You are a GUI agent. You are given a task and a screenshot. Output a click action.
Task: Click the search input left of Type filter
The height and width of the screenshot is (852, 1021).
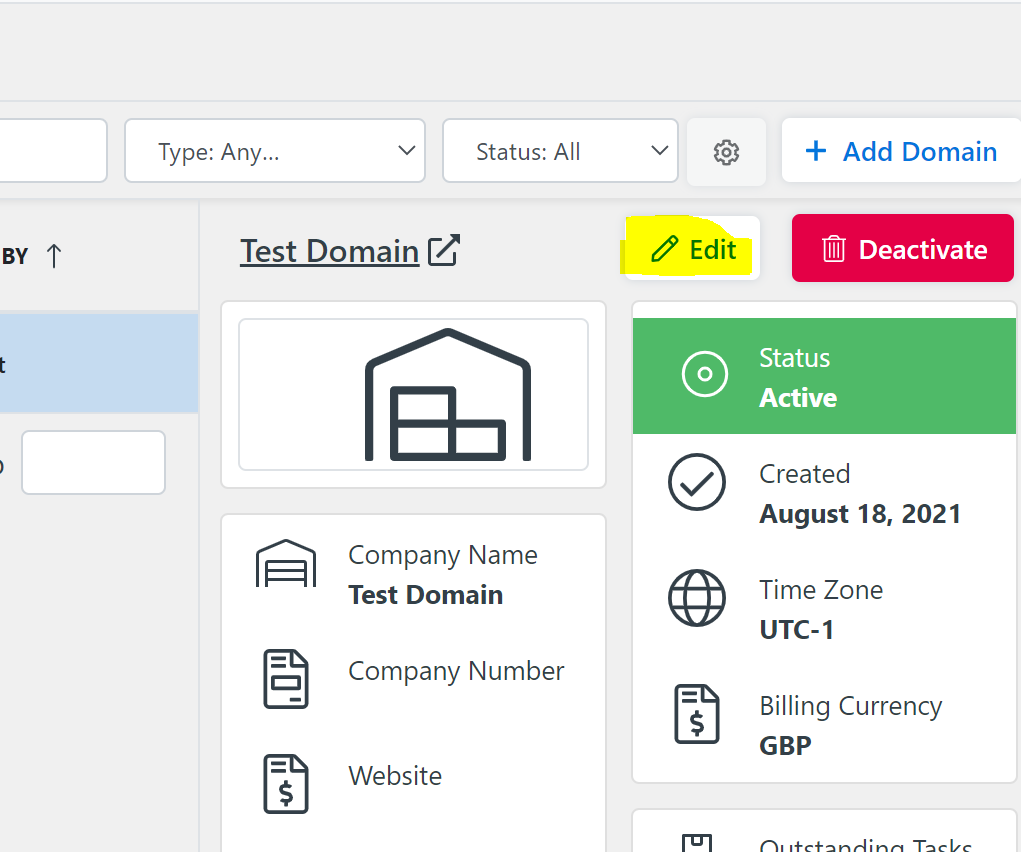click(53, 151)
